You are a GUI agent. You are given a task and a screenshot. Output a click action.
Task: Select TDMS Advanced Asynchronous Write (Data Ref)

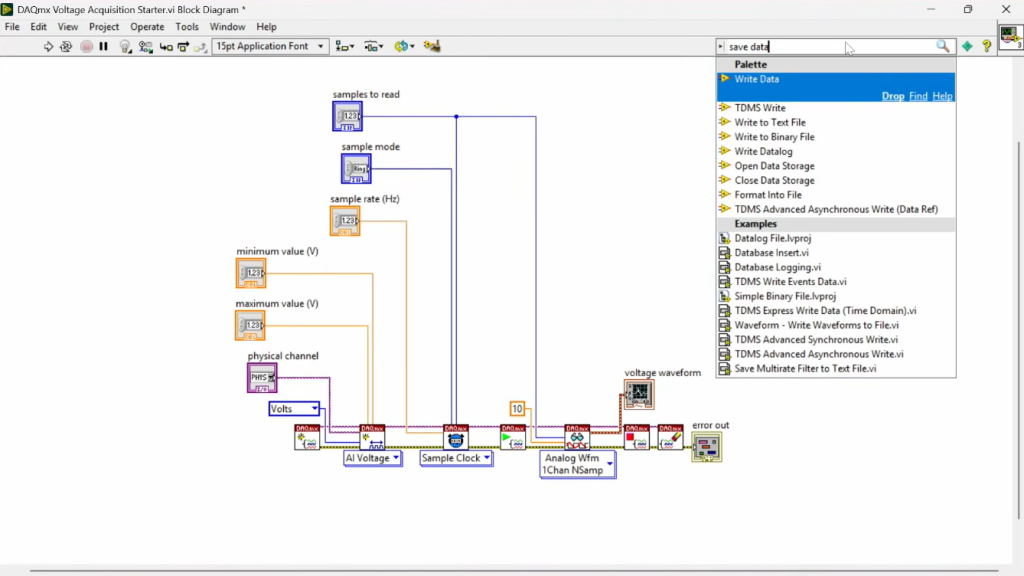coord(836,209)
